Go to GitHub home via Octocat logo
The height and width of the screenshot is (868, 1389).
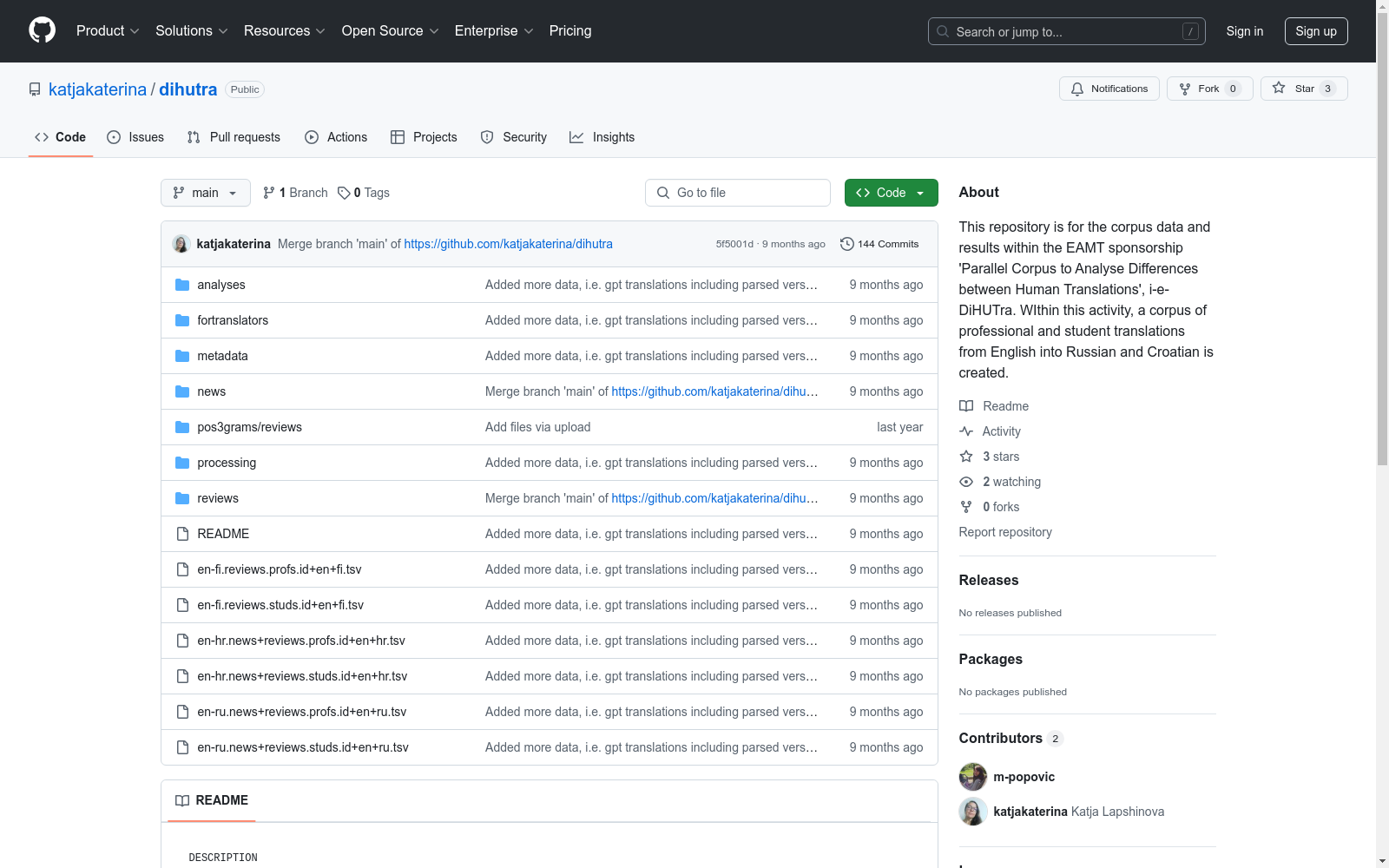click(x=42, y=30)
